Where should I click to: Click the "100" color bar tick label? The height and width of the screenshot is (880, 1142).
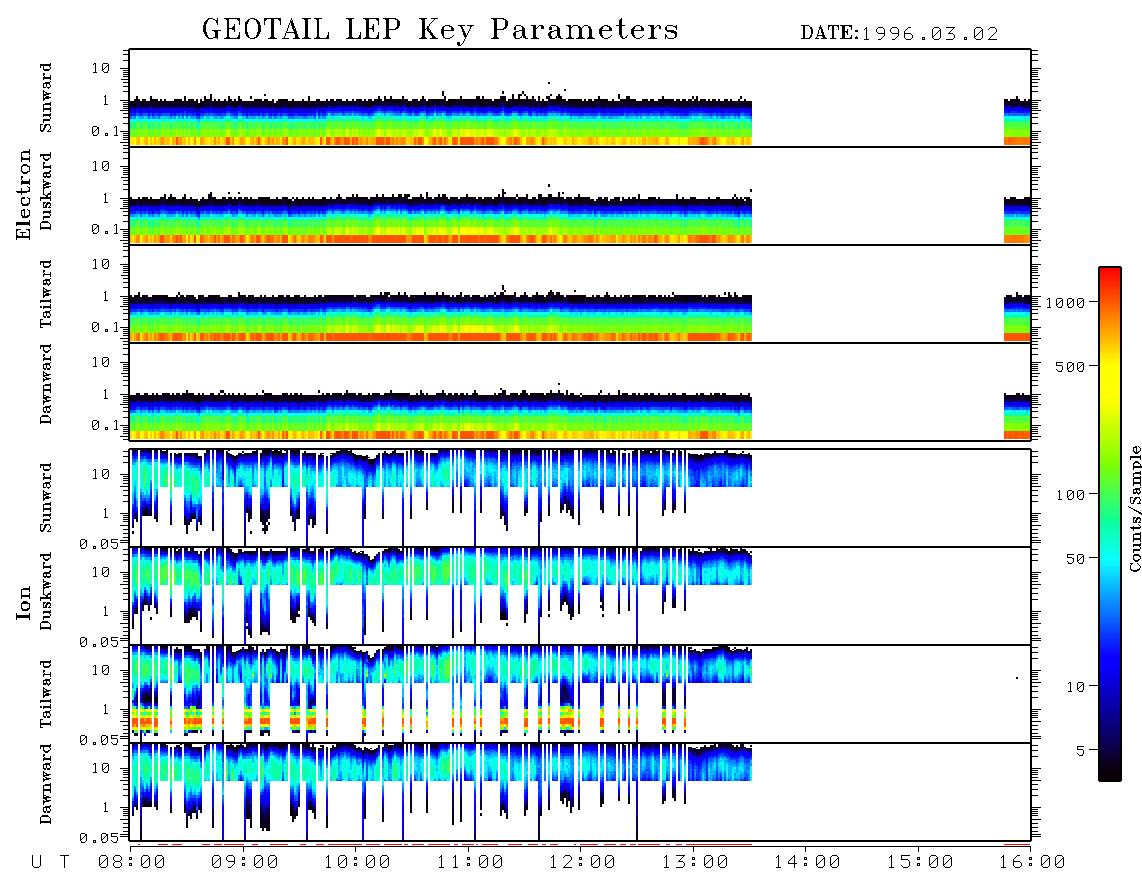[1071, 495]
